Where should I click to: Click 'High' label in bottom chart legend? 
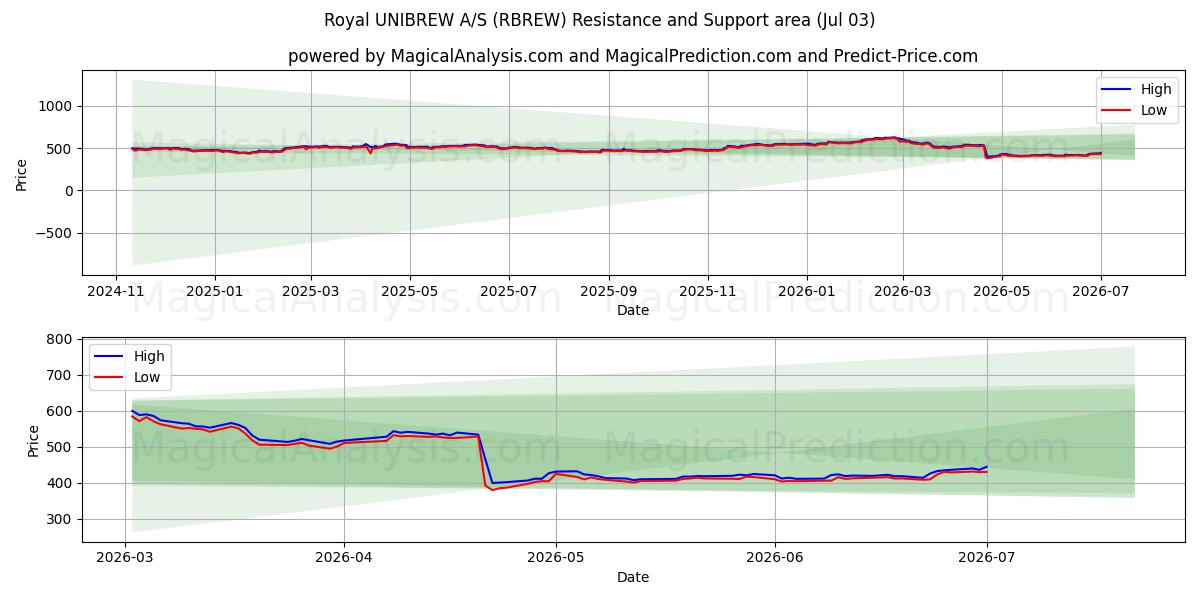click(x=150, y=357)
